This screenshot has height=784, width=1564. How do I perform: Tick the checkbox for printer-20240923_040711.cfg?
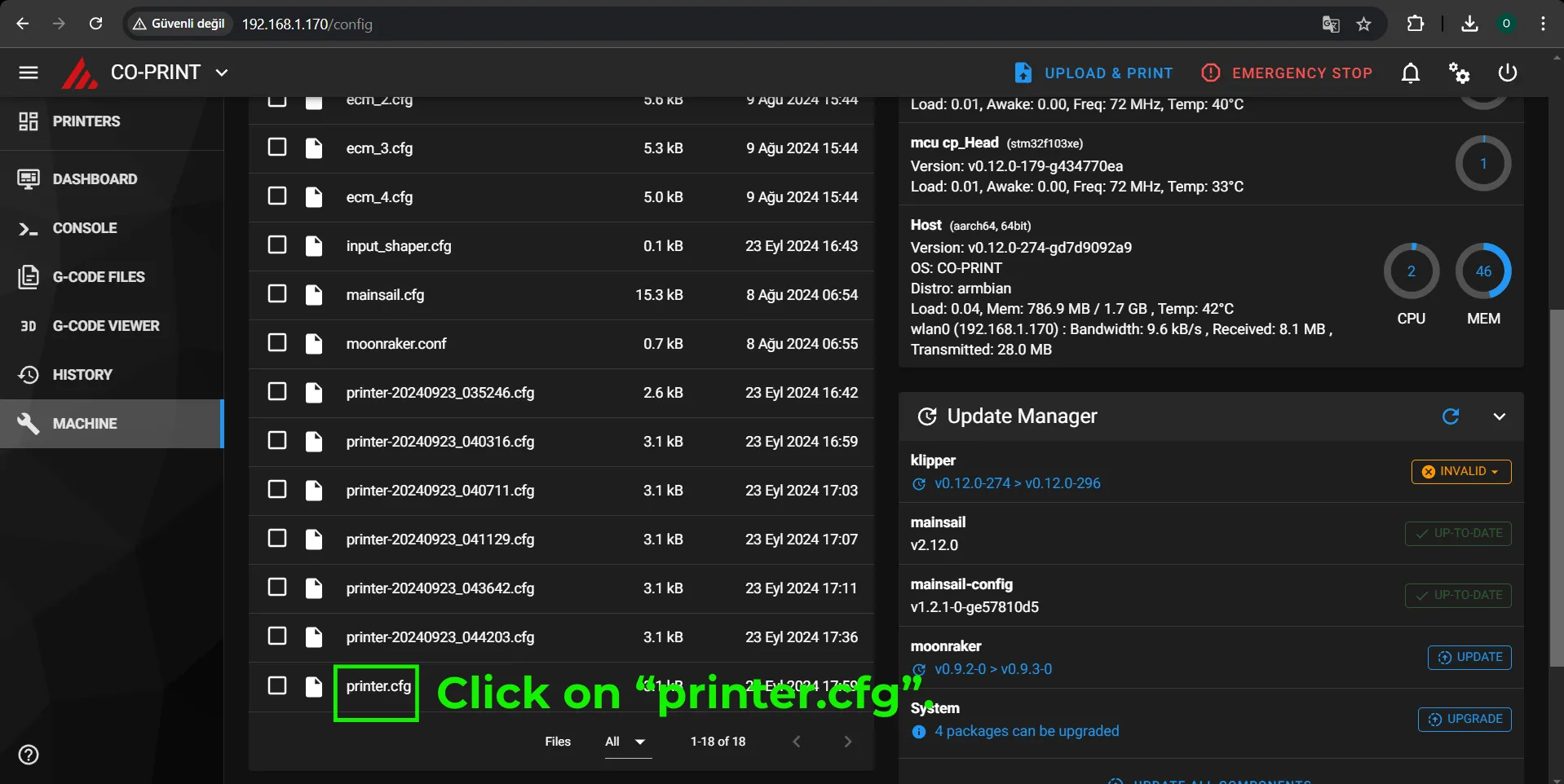click(277, 489)
